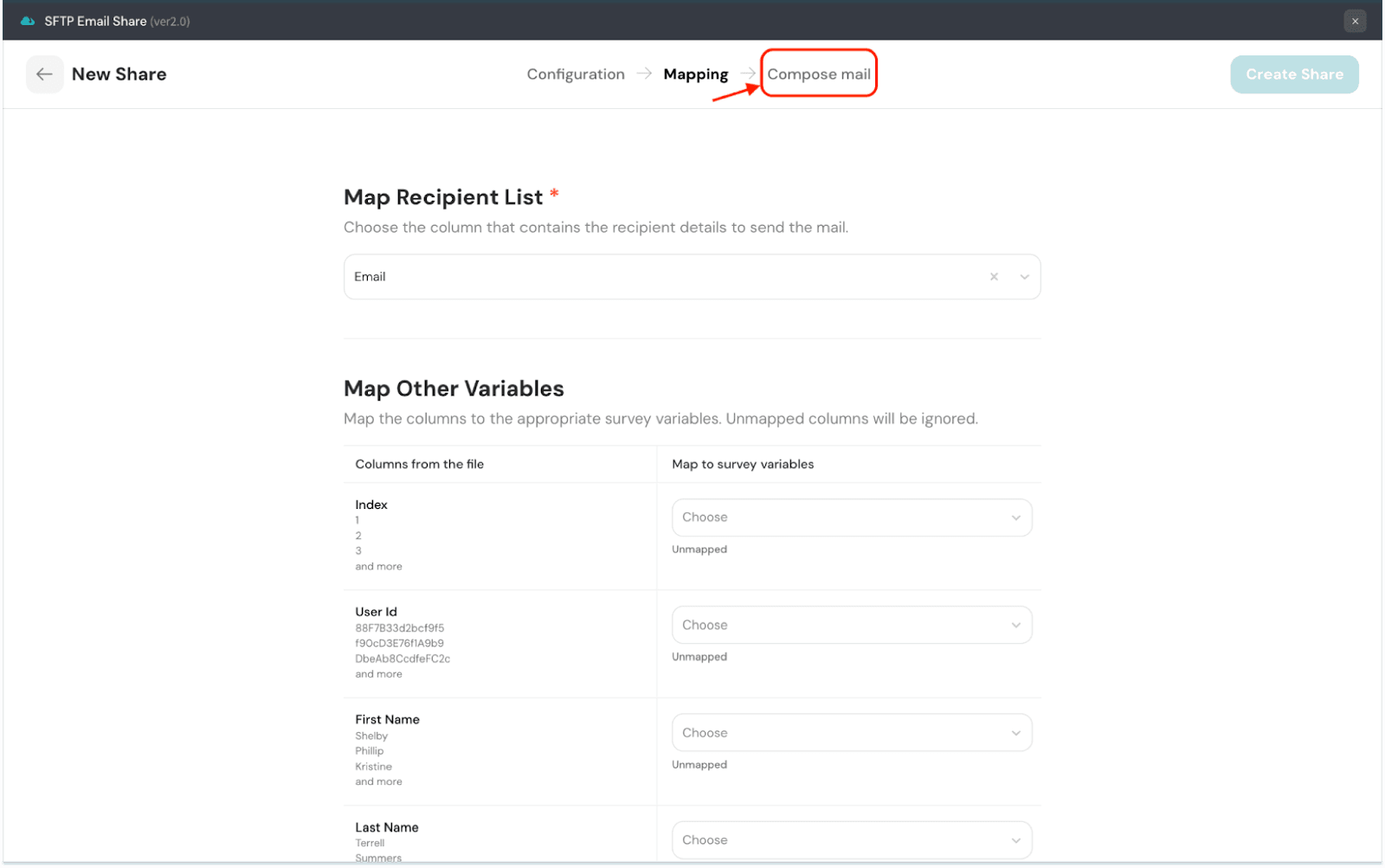1385x868 pixels.
Task: Switch to the Compose mail step
Action: pyautogui.click(x=819, y=74)
